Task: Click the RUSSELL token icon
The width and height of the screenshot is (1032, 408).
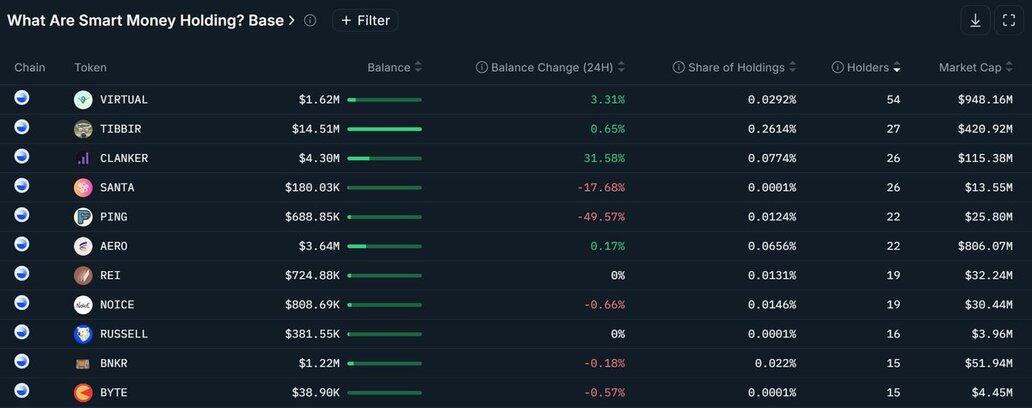Action: pos(83,334)
